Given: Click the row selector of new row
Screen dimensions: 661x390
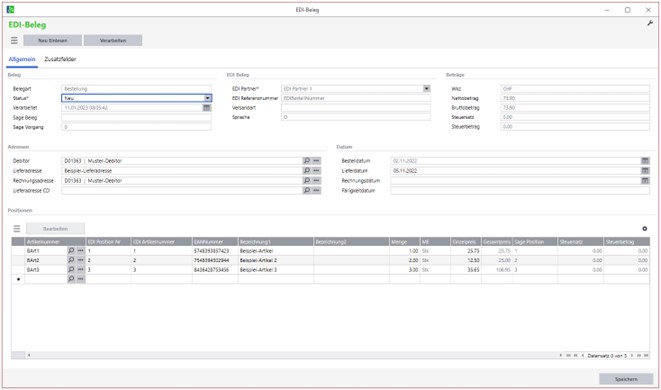Looking at the screenshot, I should (x=18, y=279).
